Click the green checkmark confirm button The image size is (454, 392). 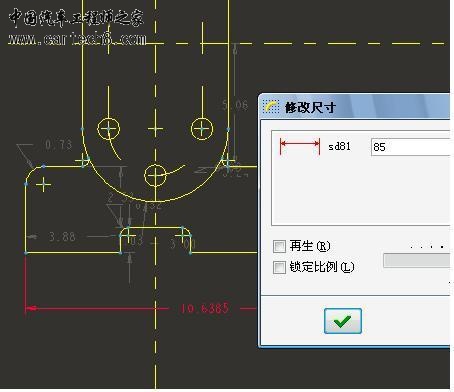pos(343,321)
